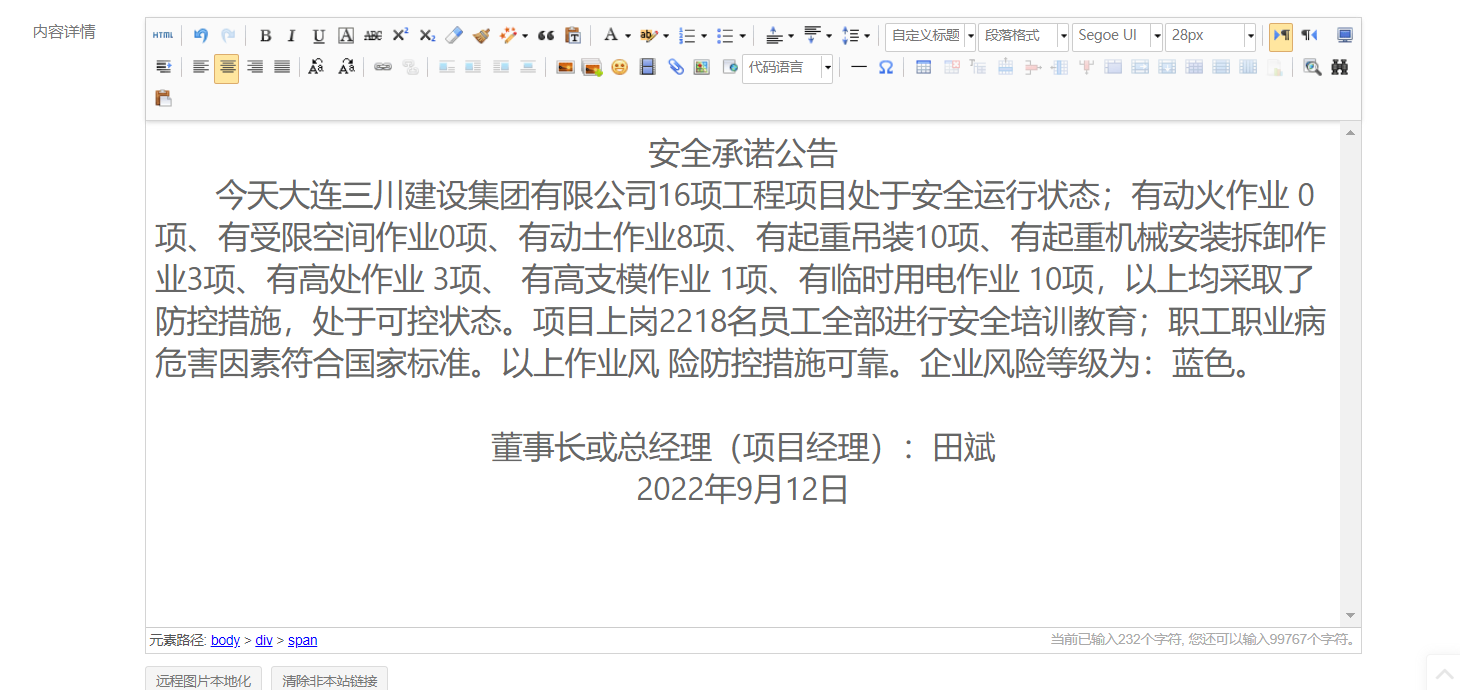The image size is (1460, 690).
Task: Insert a table
Action: pyautogui.click(x=924, y=67)
